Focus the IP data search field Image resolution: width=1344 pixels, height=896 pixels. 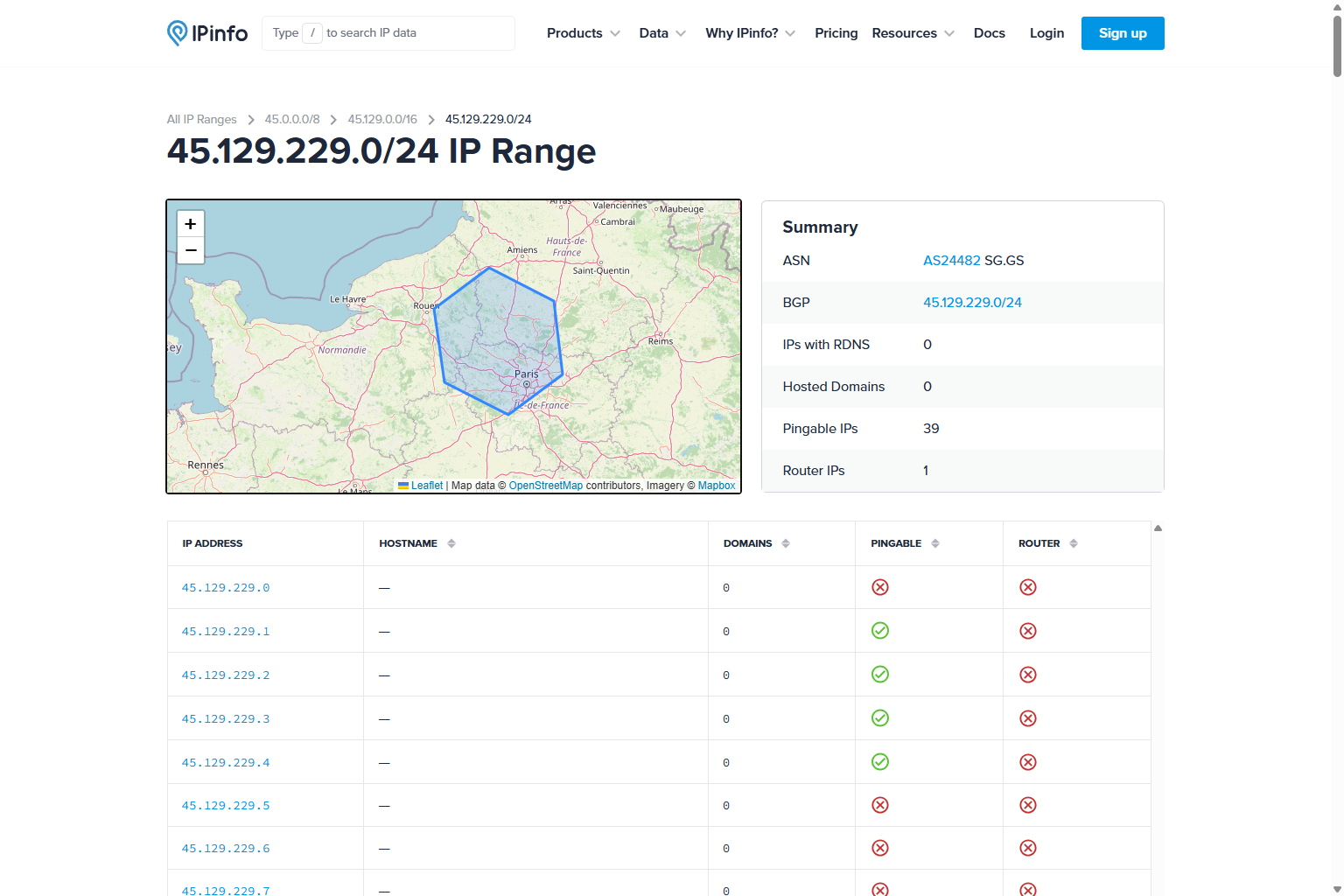point(388,33)
